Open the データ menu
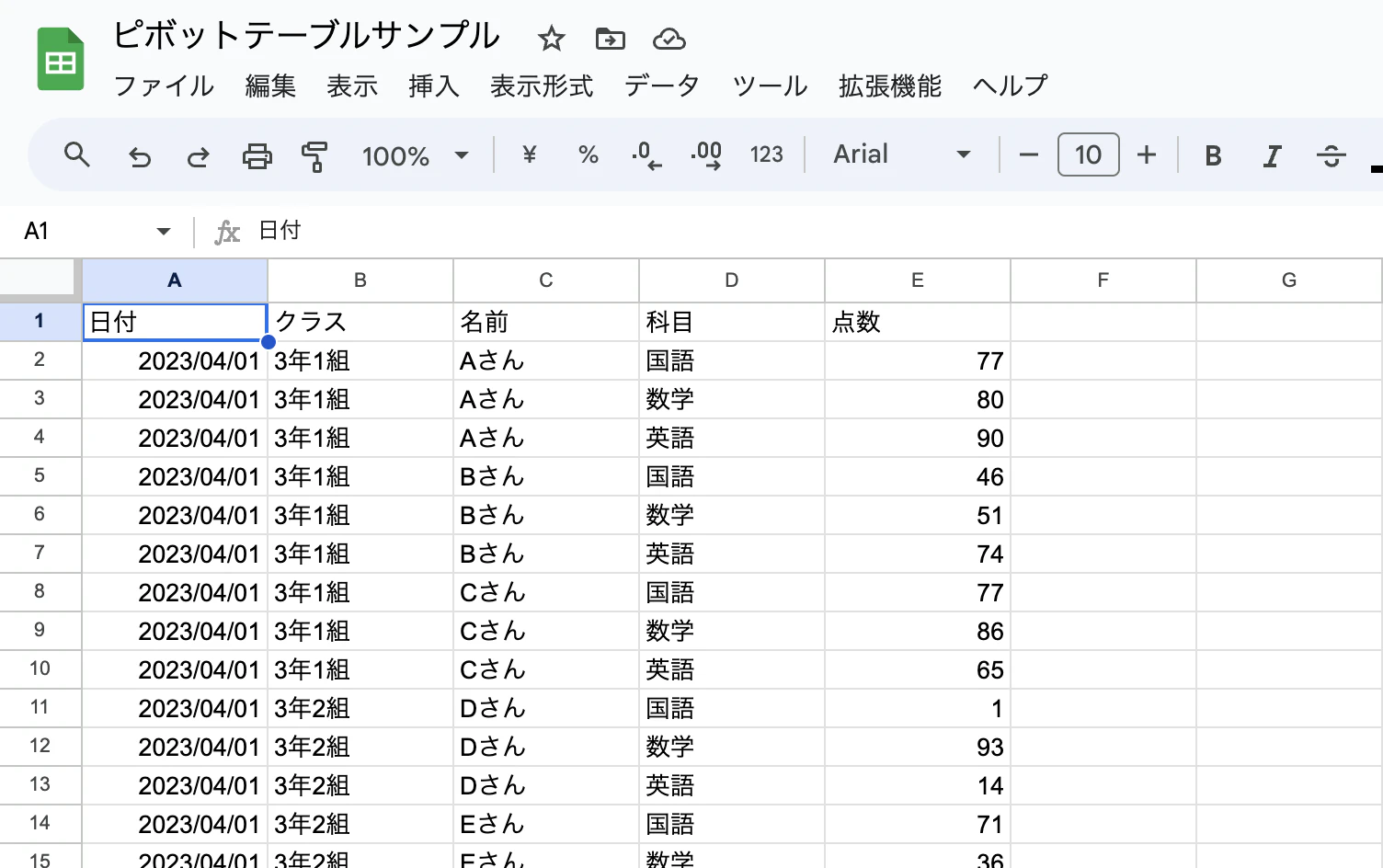Image resolution: width=1383 pixels, height=868 pixels. click(x=661, y=86)
